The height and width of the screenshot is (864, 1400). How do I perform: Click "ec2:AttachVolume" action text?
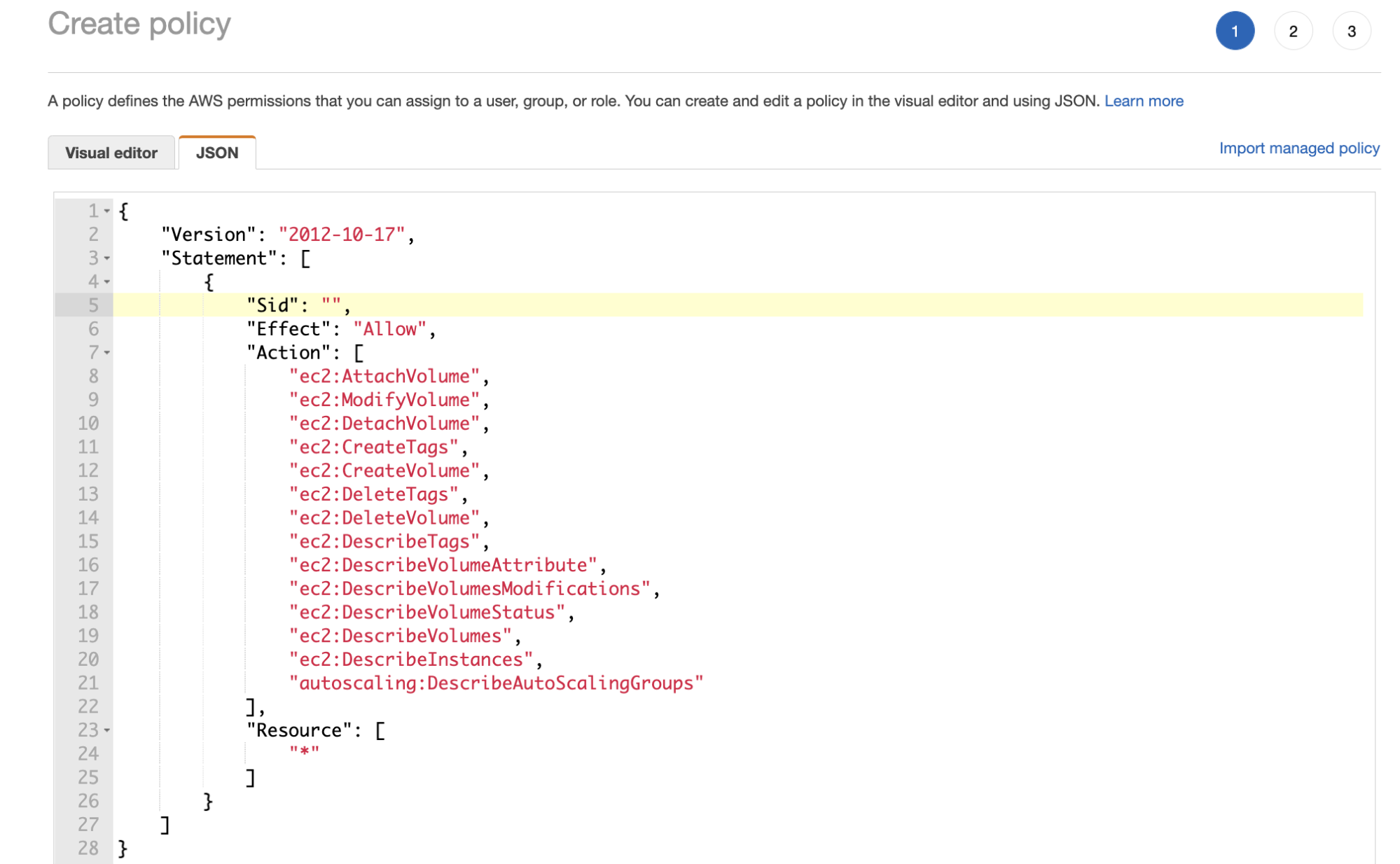coord(384,376)
